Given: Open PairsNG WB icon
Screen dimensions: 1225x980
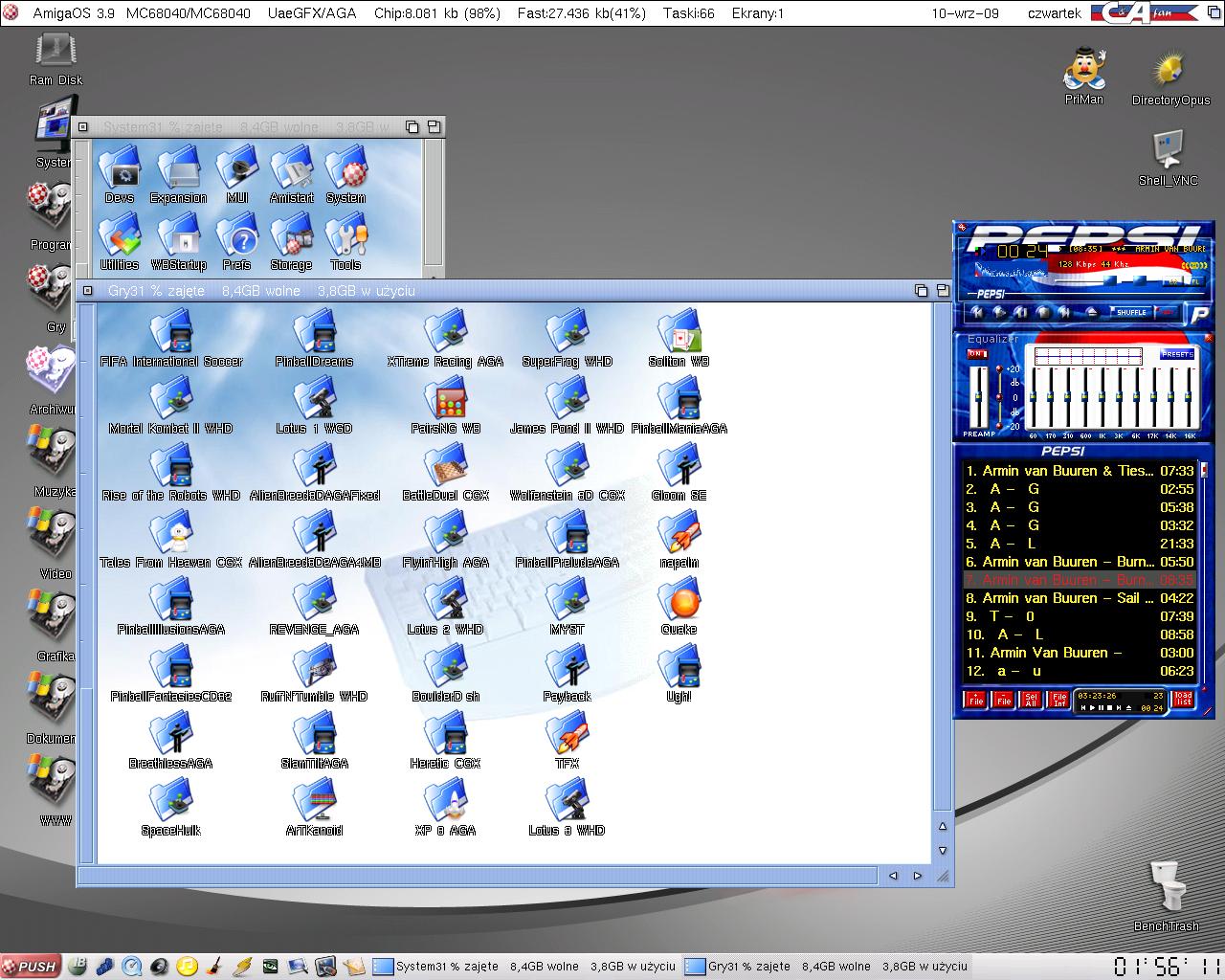Looking at the screenshot, I should coord(445,406).
